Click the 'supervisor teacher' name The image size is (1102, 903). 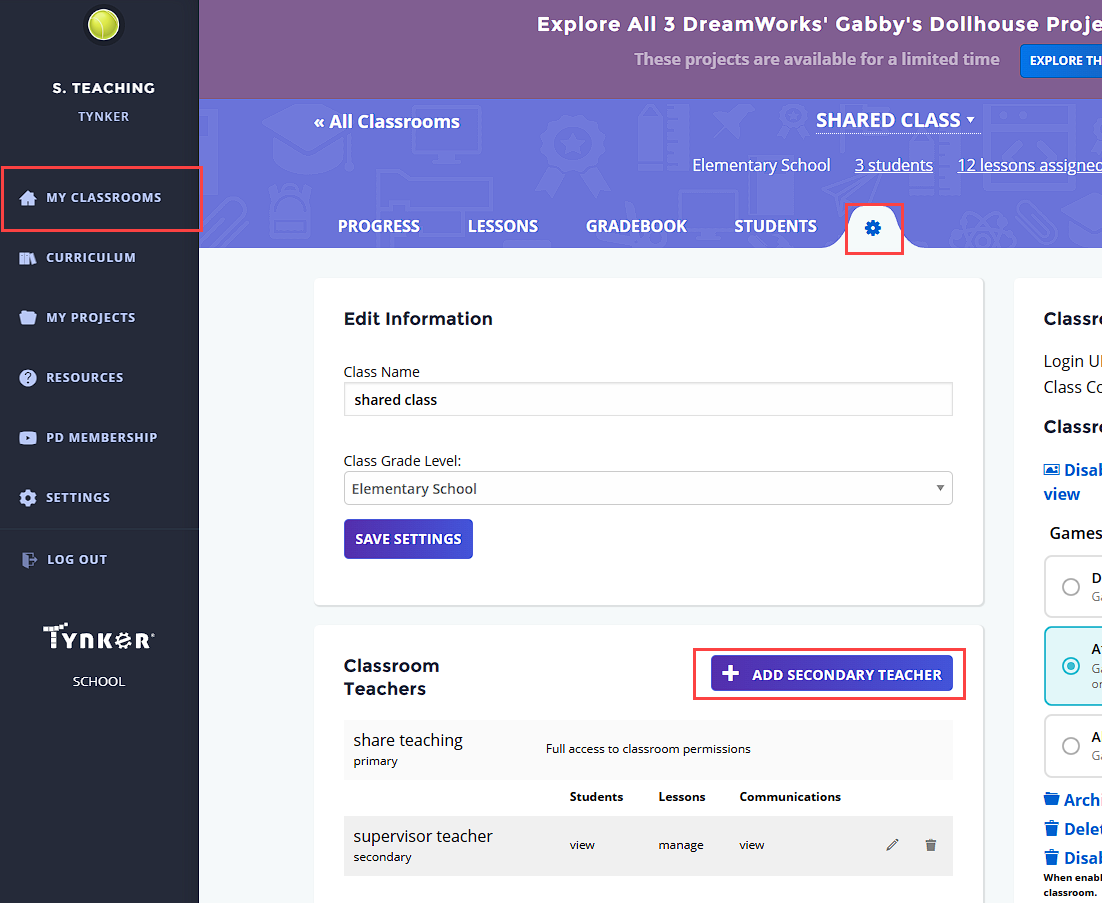click(x=423, y=836)
